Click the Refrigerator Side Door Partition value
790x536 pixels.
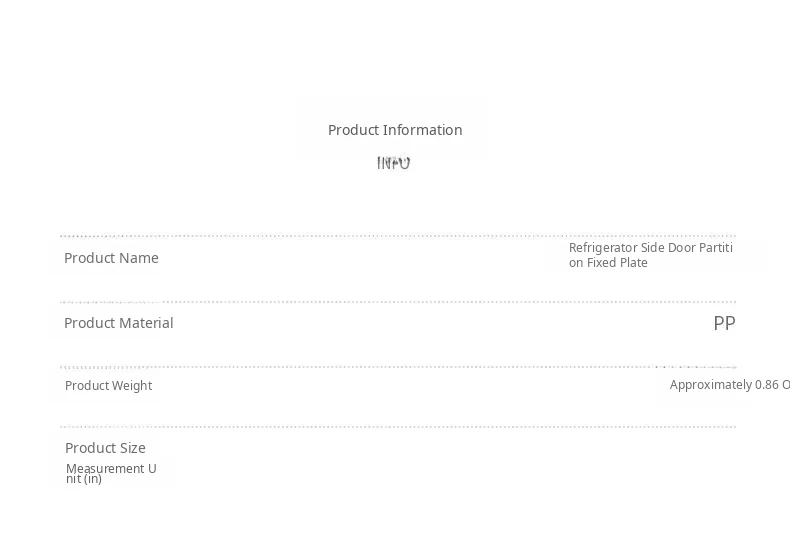coord(650,255)
